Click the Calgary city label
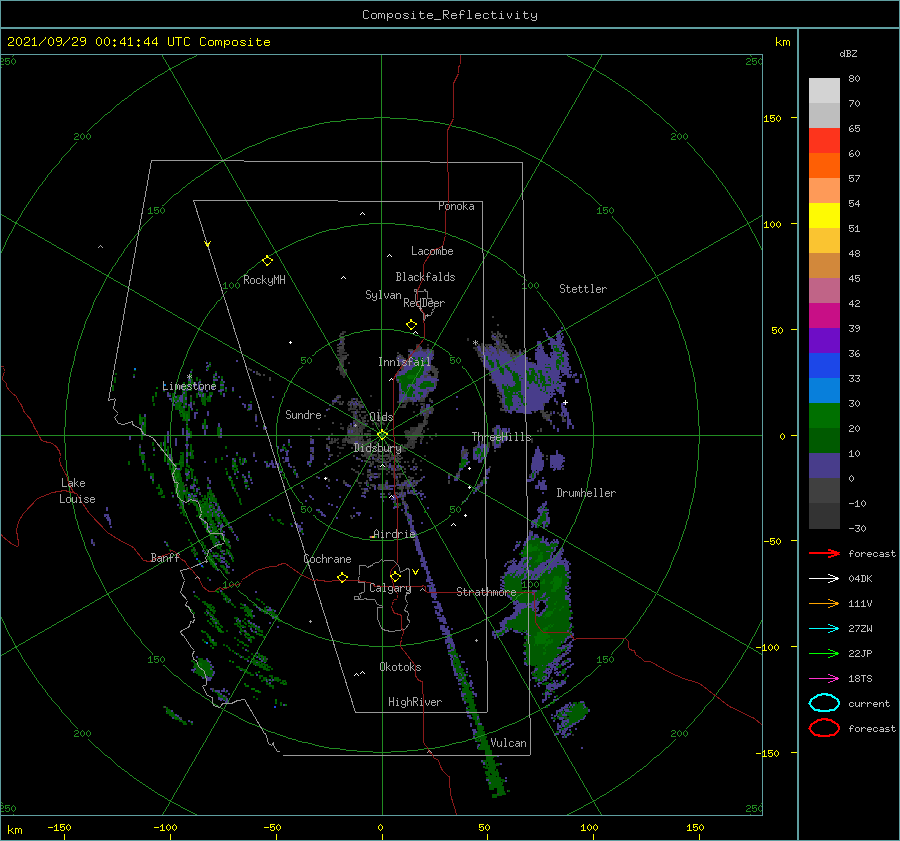 [x=390, y=588]
